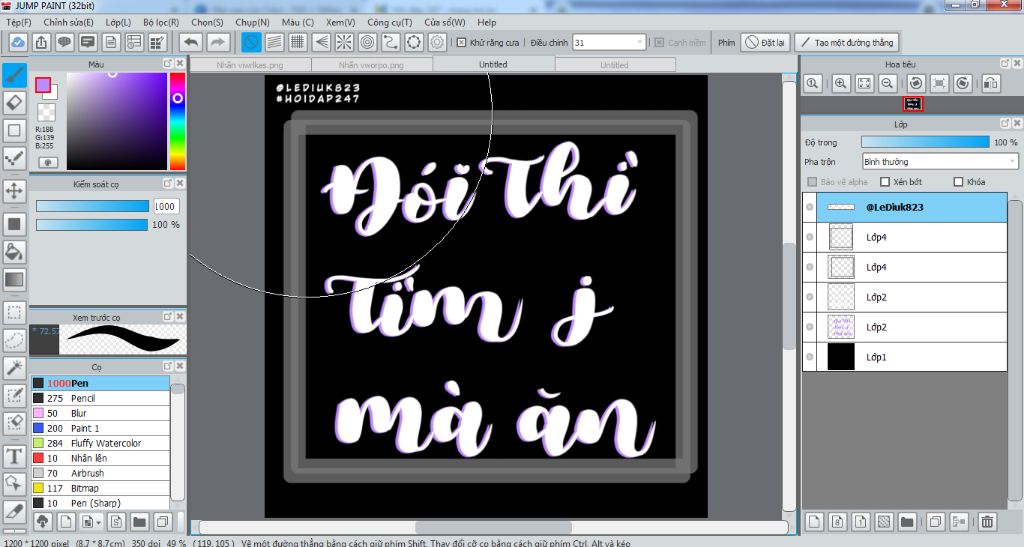The image size is (1024, 547).
Task: Click fit to screen icon in navigator
Action: 864,84
